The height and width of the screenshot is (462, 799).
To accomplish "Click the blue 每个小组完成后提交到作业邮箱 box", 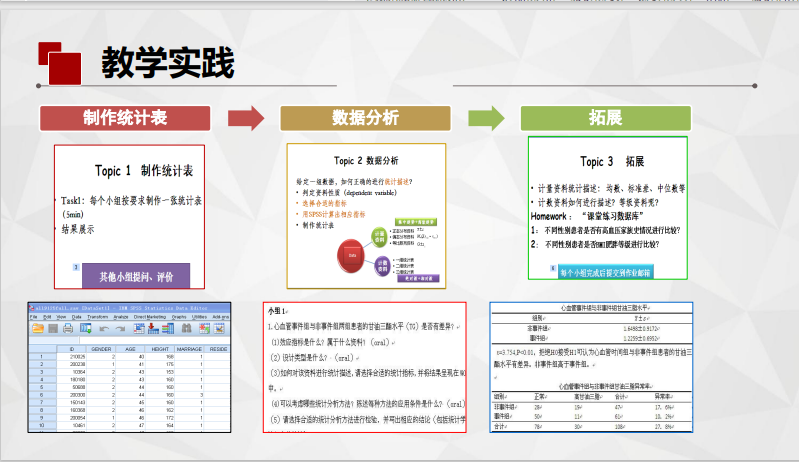I will pos(605,273).
